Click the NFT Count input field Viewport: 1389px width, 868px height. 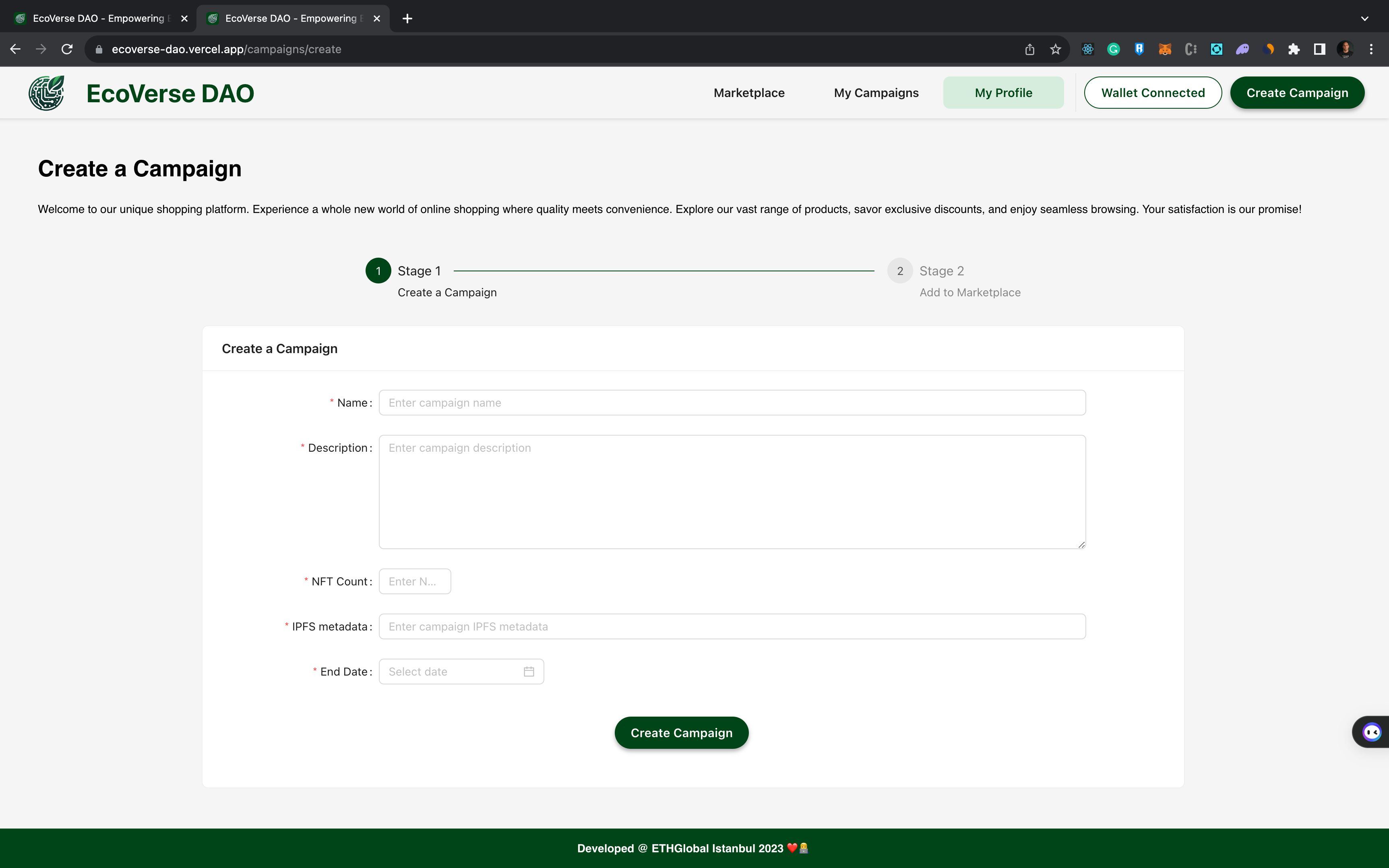(x=413, y=581)
